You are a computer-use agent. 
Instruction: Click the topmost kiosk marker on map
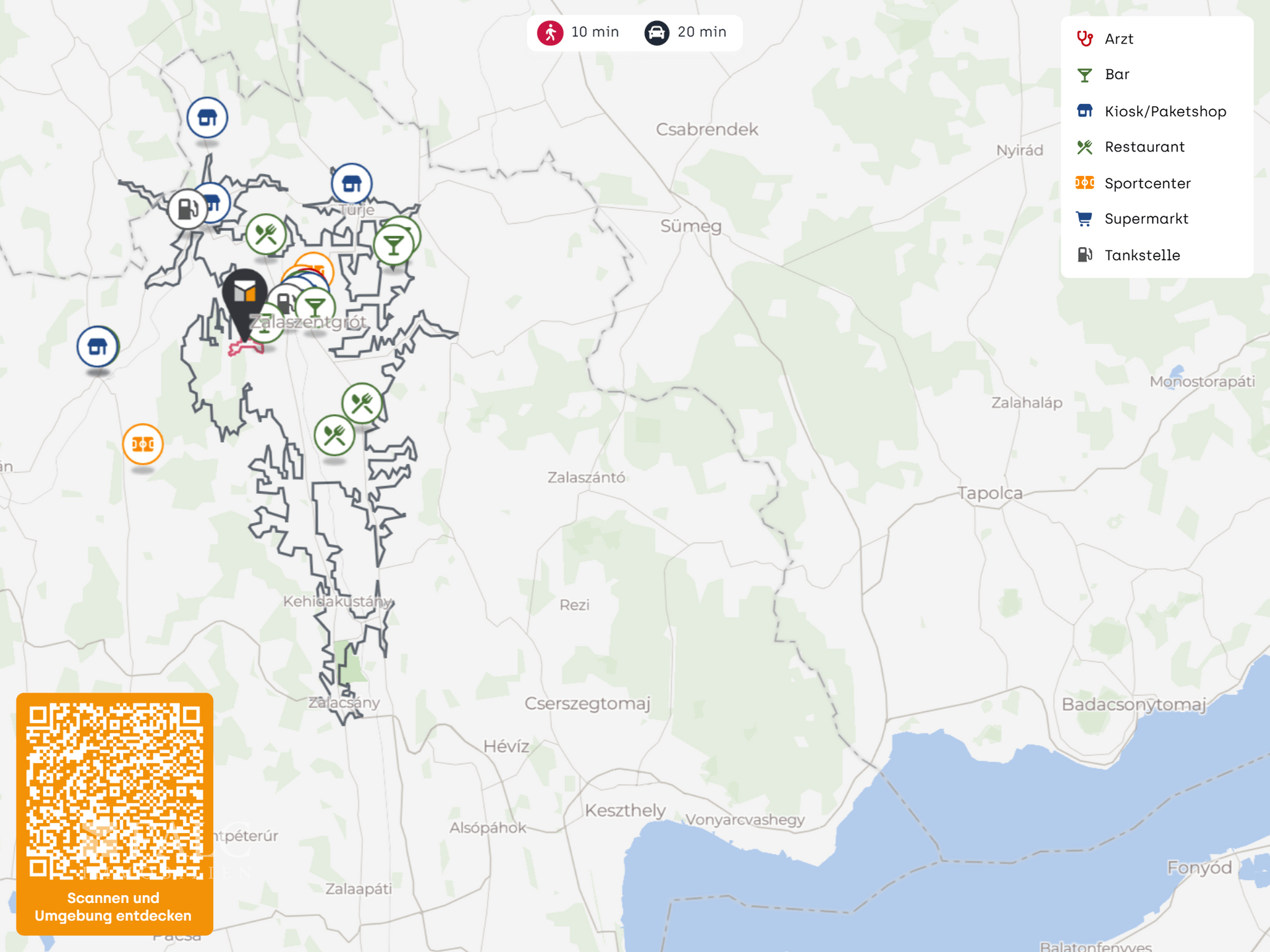[x=207, y=118]
